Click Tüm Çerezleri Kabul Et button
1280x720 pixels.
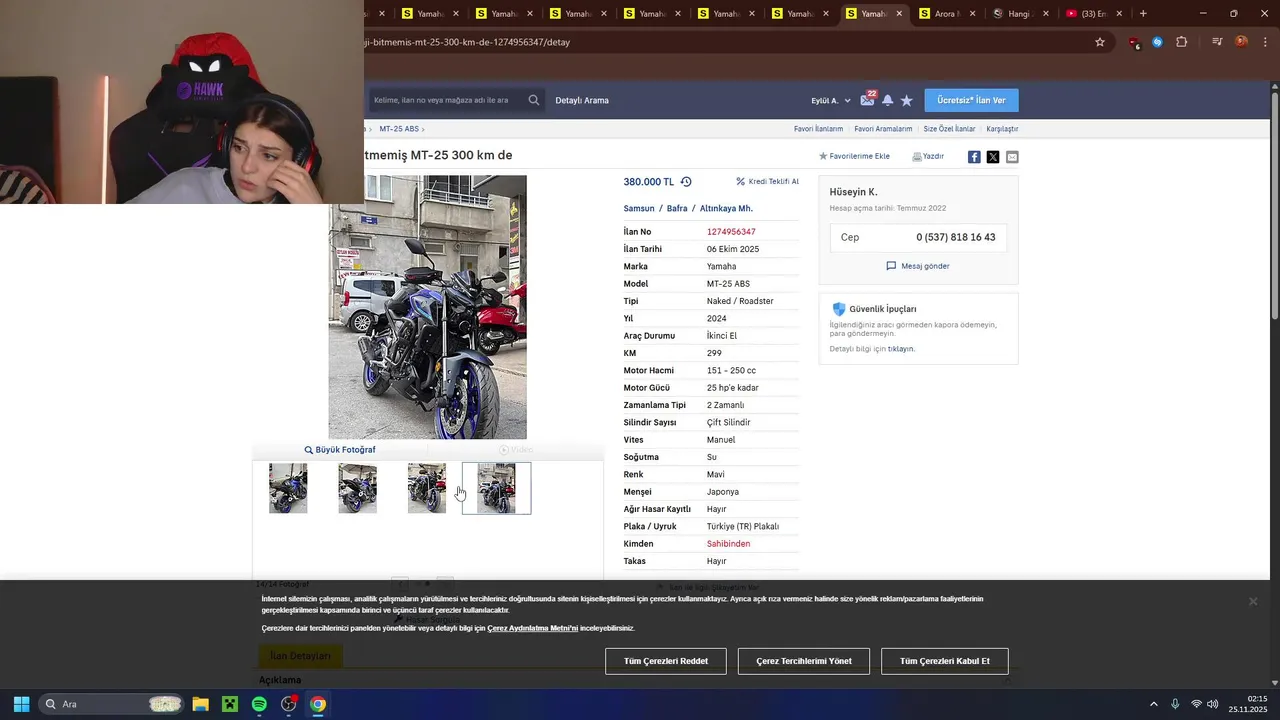(x=945, y=661)
